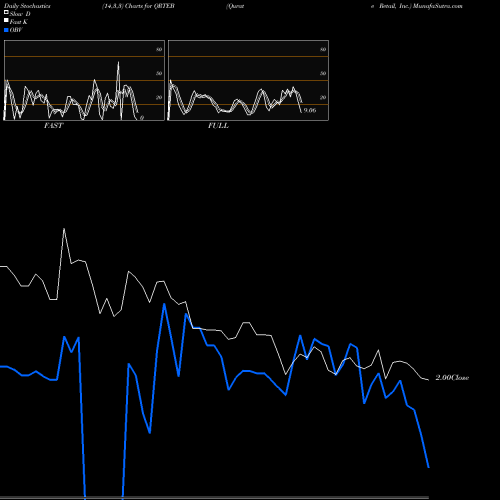Click the FAST stochastic chart label
Screen dimensions: 500x500
click(x=53, y=125)
